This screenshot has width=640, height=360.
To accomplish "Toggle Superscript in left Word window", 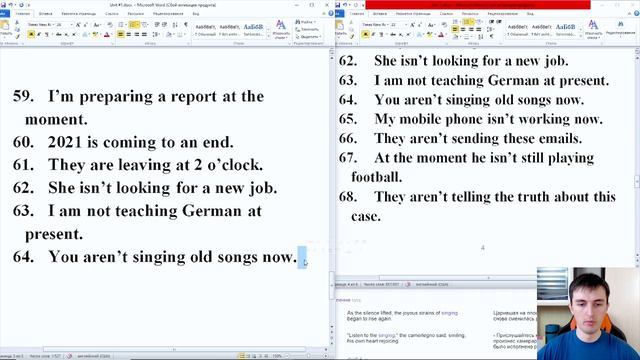I will [x=74, y=35].
